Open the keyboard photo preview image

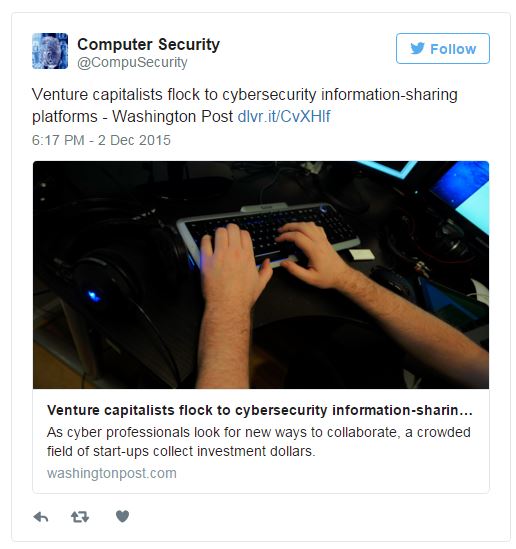tap(261, 275)
